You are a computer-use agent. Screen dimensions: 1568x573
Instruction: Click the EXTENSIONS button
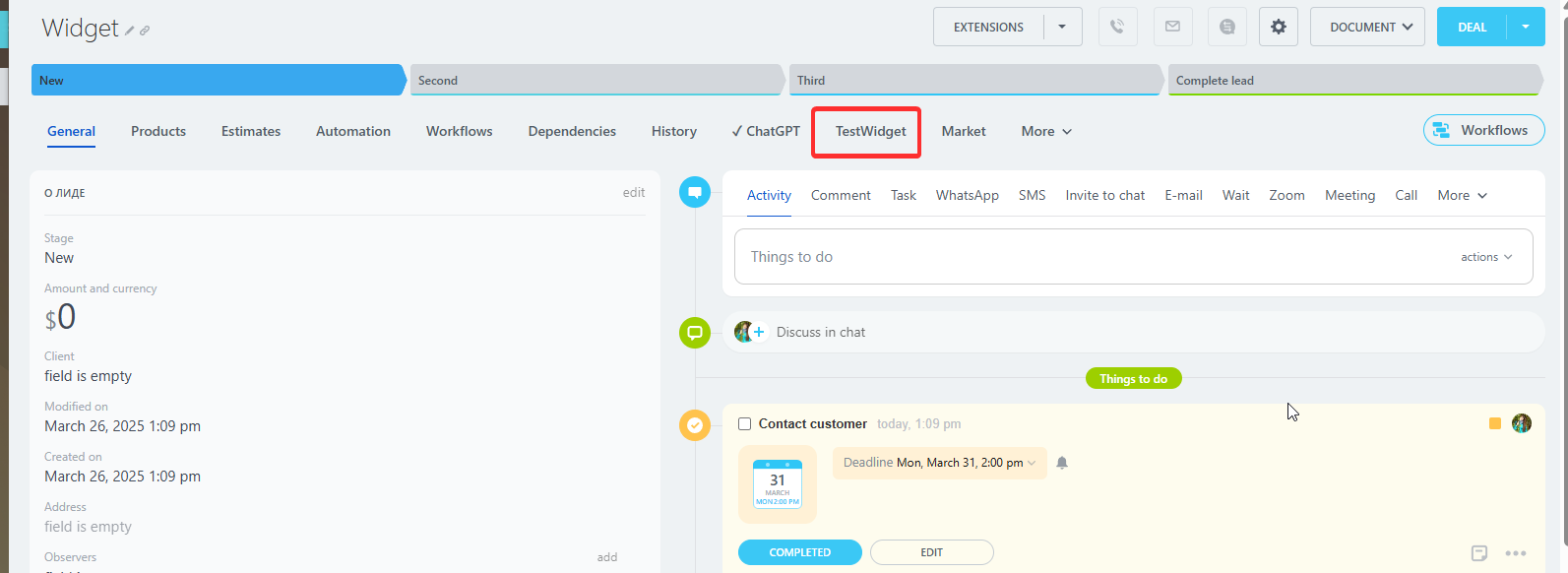click(988, 27)
